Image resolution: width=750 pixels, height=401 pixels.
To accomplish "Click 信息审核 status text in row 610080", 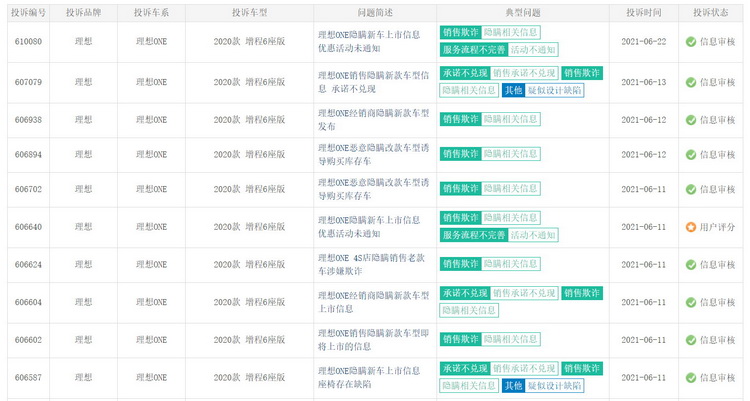I will tap(717, 42).
